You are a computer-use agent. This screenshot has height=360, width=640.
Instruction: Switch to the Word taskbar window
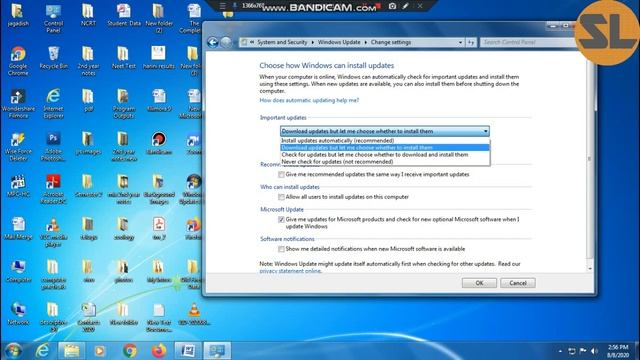pyautogui.click(x=188, y=351)
